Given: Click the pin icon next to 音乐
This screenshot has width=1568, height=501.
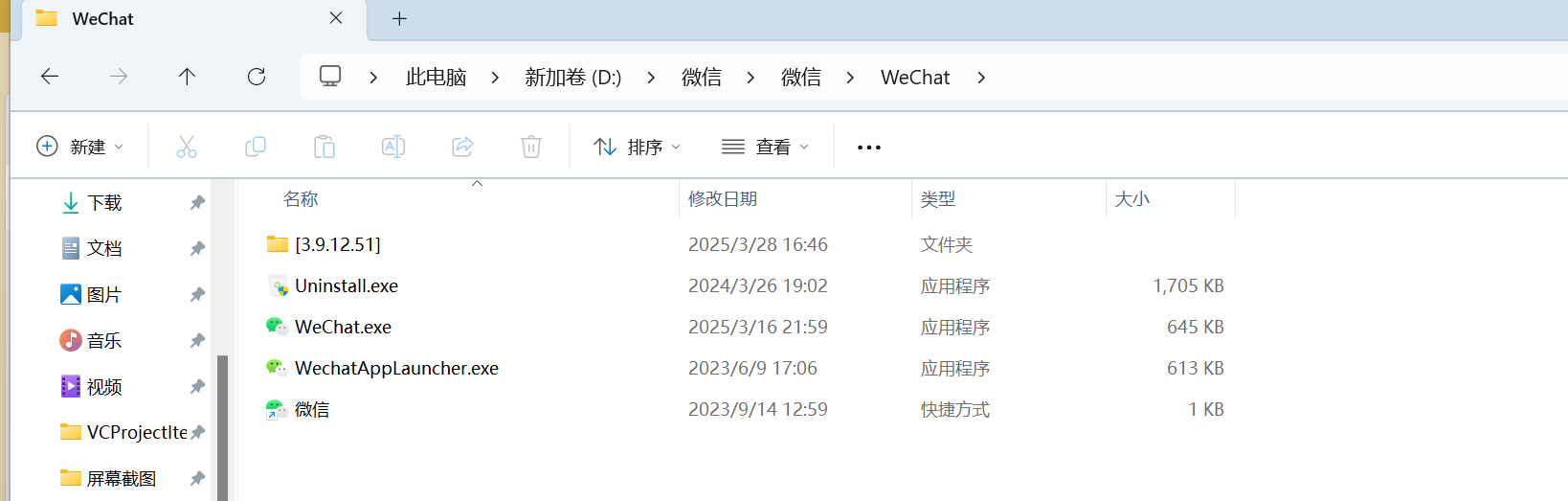Looking at the screenshot, I should pos(197,340).
